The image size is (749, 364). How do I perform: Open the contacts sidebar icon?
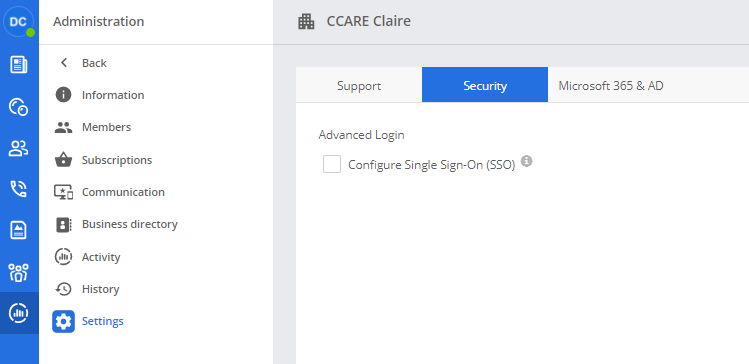[19, 148]
